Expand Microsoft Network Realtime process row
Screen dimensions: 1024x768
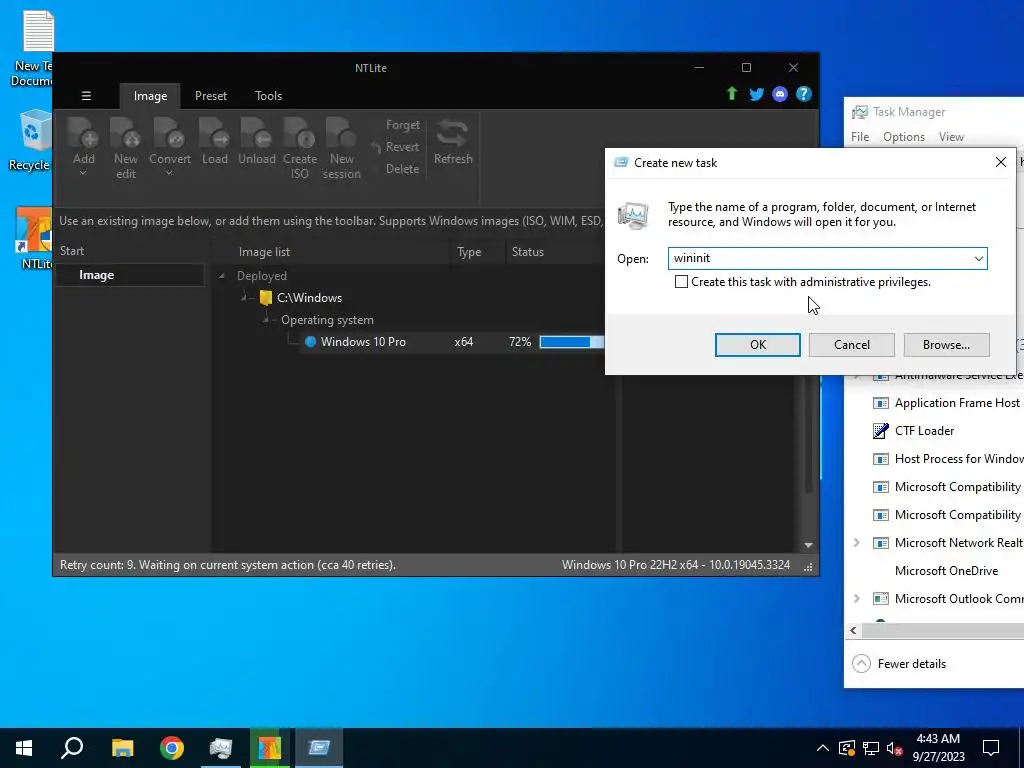857,543
